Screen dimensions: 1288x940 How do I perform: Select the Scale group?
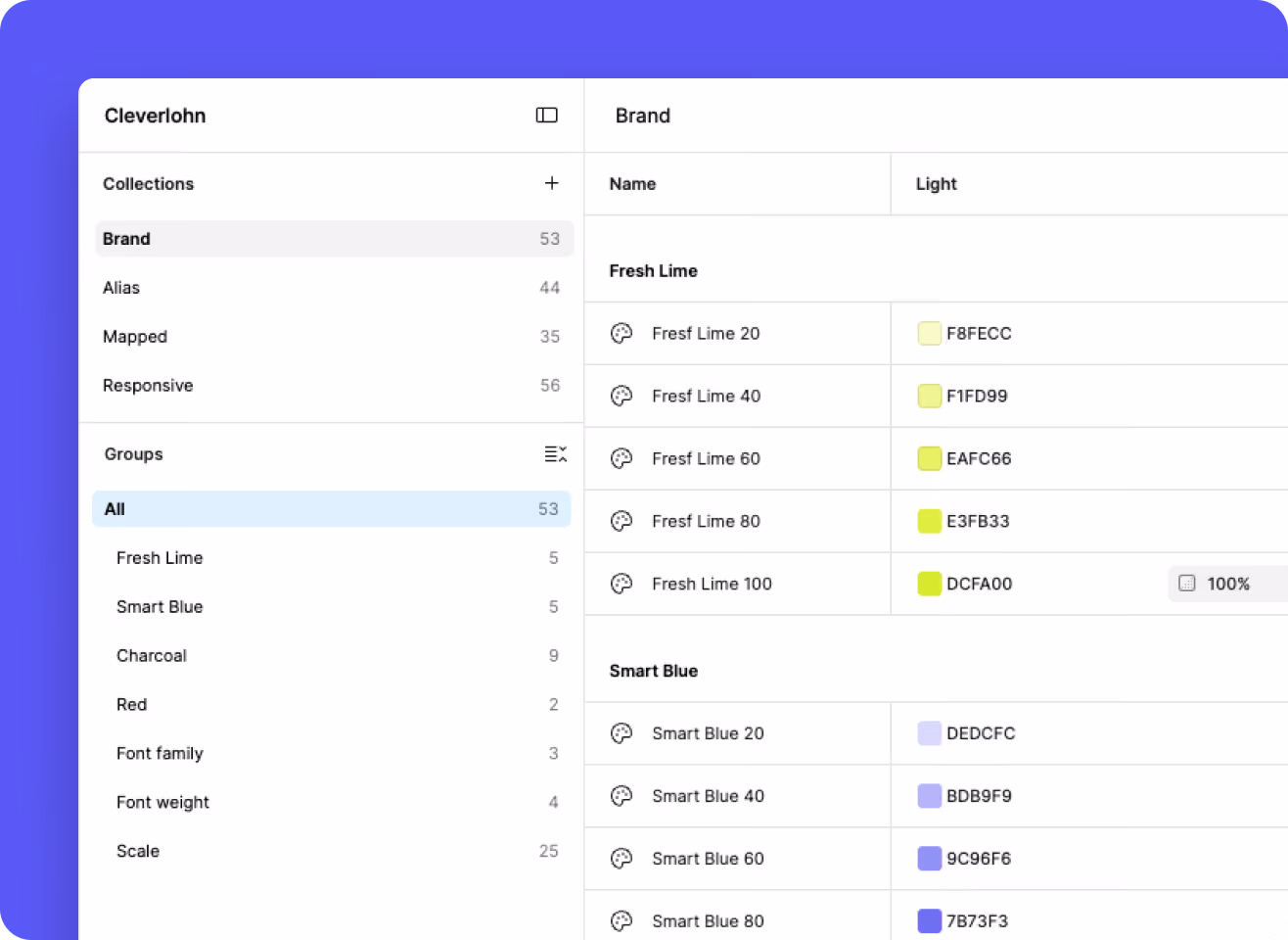point(332,852)
